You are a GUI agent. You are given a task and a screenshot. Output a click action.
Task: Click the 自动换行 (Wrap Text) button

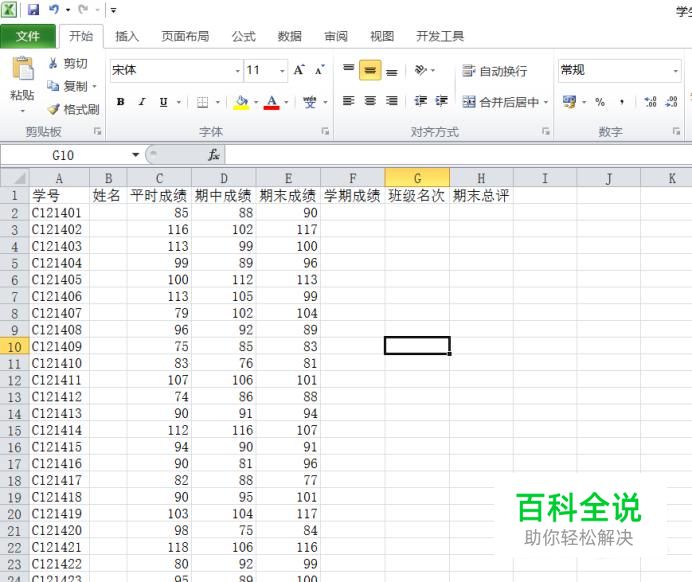point(494,71)
